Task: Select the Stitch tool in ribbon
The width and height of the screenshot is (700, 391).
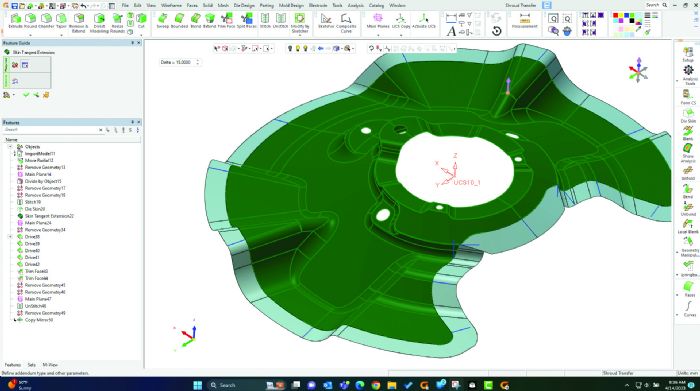Action: (x=265, y=21)
